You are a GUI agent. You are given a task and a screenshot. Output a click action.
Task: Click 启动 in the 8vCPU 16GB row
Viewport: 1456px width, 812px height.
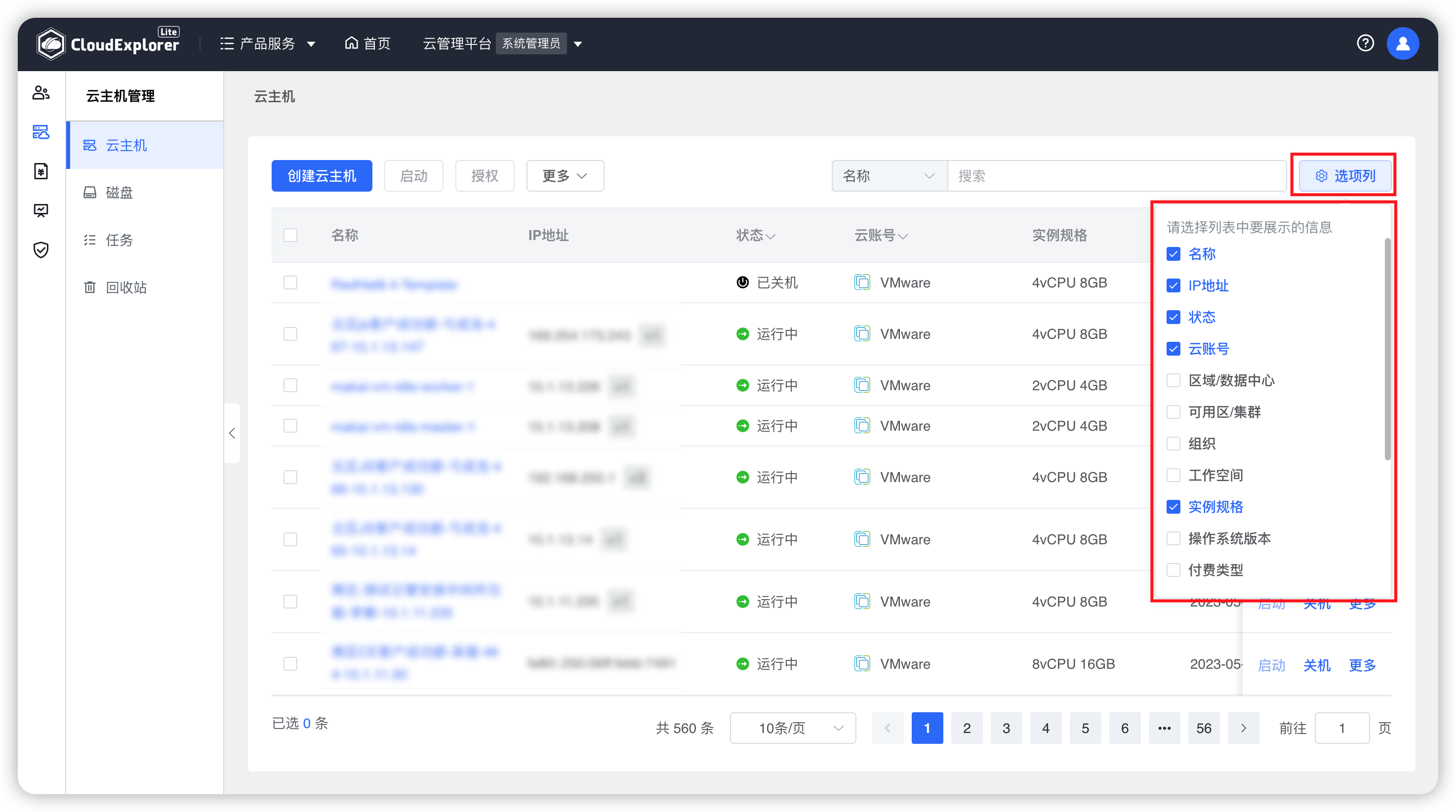tap(1272, 665)
